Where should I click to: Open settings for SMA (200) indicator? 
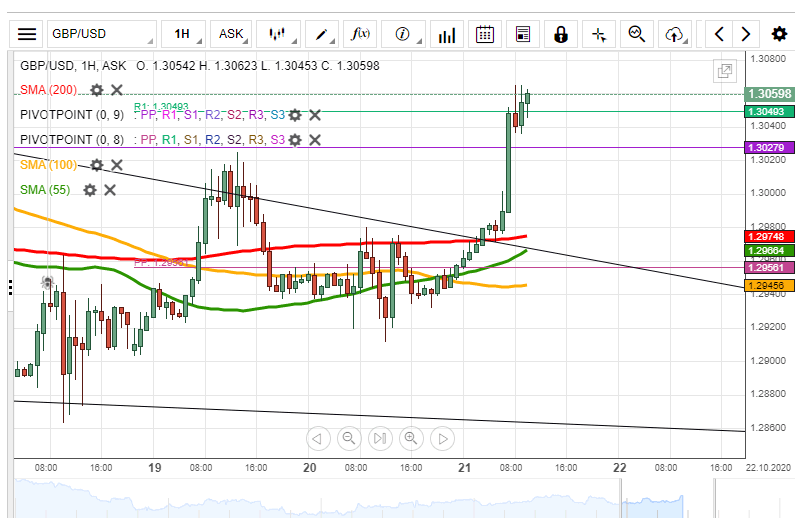[96, 90]
